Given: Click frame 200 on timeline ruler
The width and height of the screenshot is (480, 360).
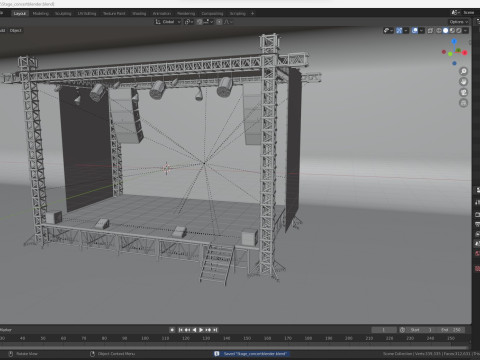Looking at the screenshot, I should click(x=349, y=338).
